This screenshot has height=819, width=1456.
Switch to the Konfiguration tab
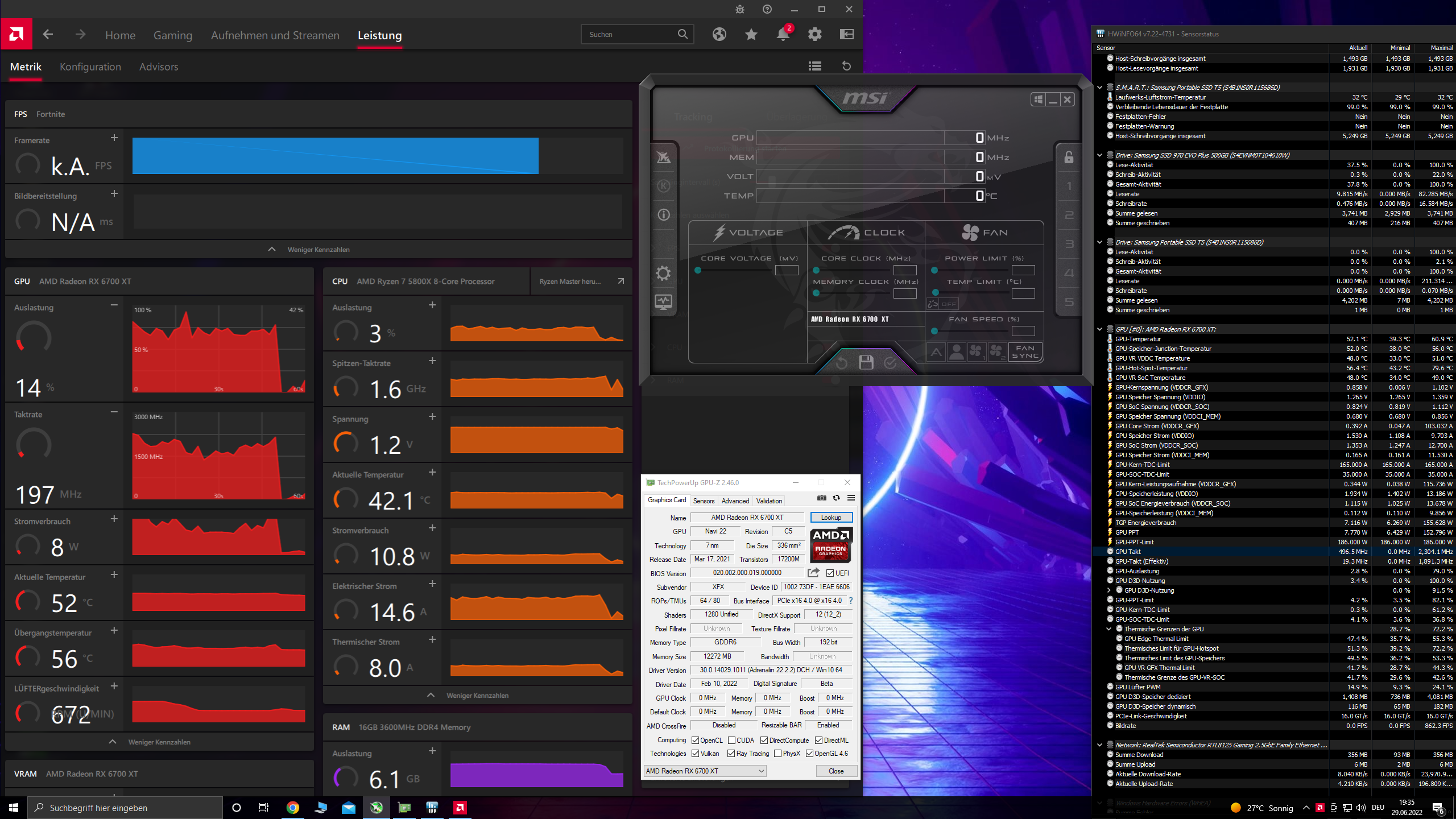point(90,67)
